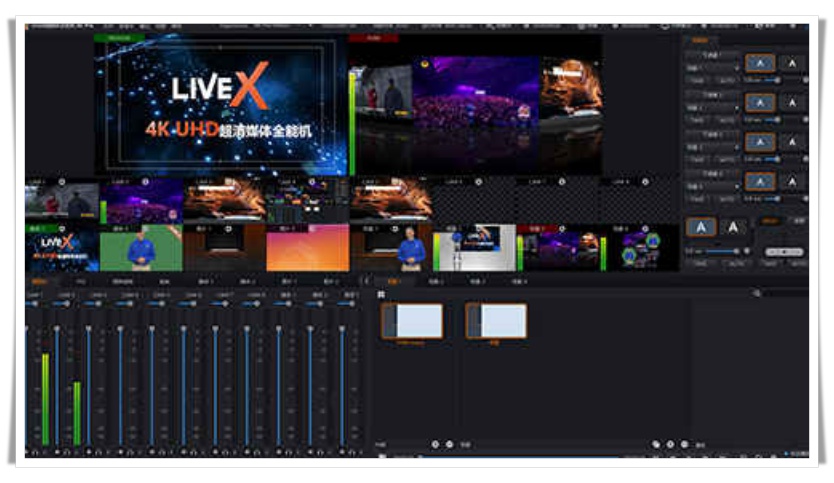834x483 pixels.
Task: Switch to the first orange-highlighted mixer tab
Action: pyautogui.click(x=40, y=282)
